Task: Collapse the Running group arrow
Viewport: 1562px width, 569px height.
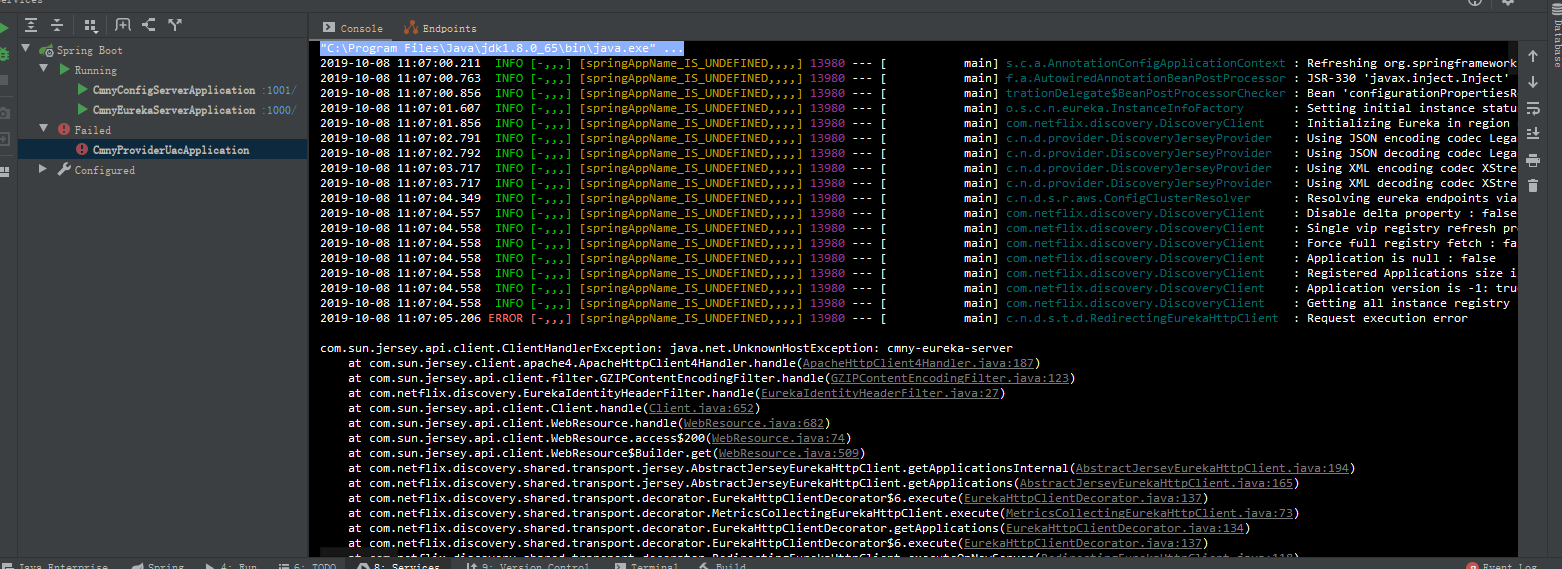Action: click(x=44, y=70)
